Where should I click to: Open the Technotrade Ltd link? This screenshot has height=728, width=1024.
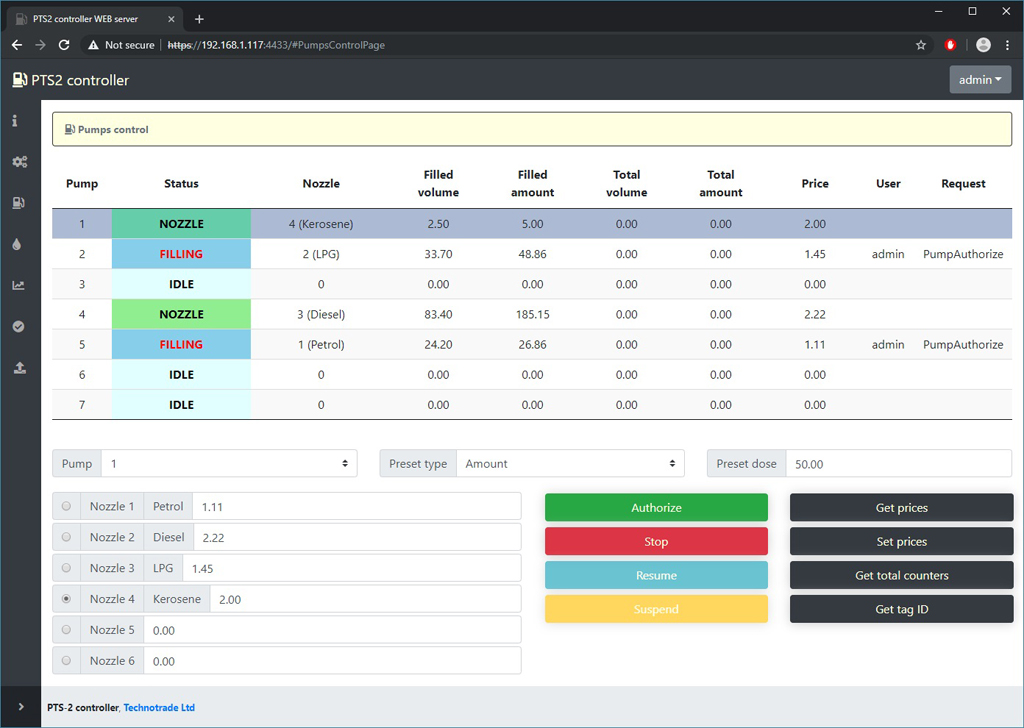(x=159, y=708)
